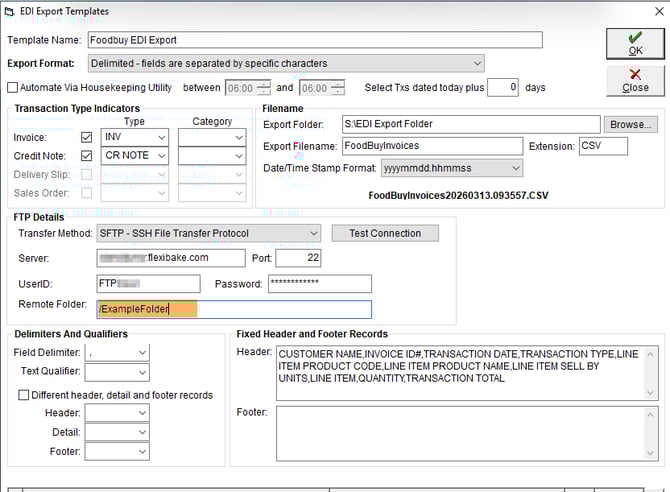This screenshot has height=492, width=670.
Task: Enable Different header, detail and footer records
Action: click(x=24, y=395)
